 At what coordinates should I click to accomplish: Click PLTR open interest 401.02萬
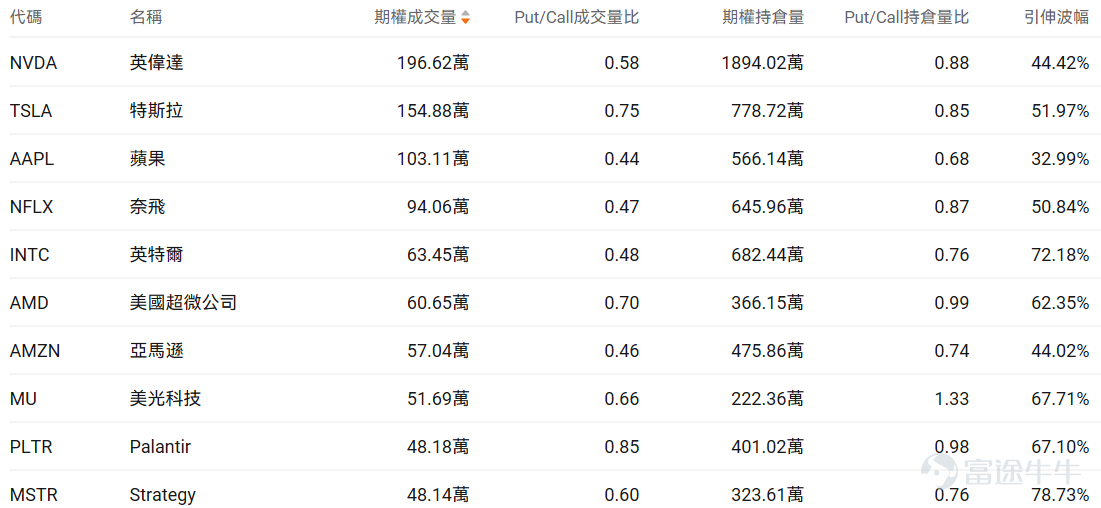(x=768, y=447)
